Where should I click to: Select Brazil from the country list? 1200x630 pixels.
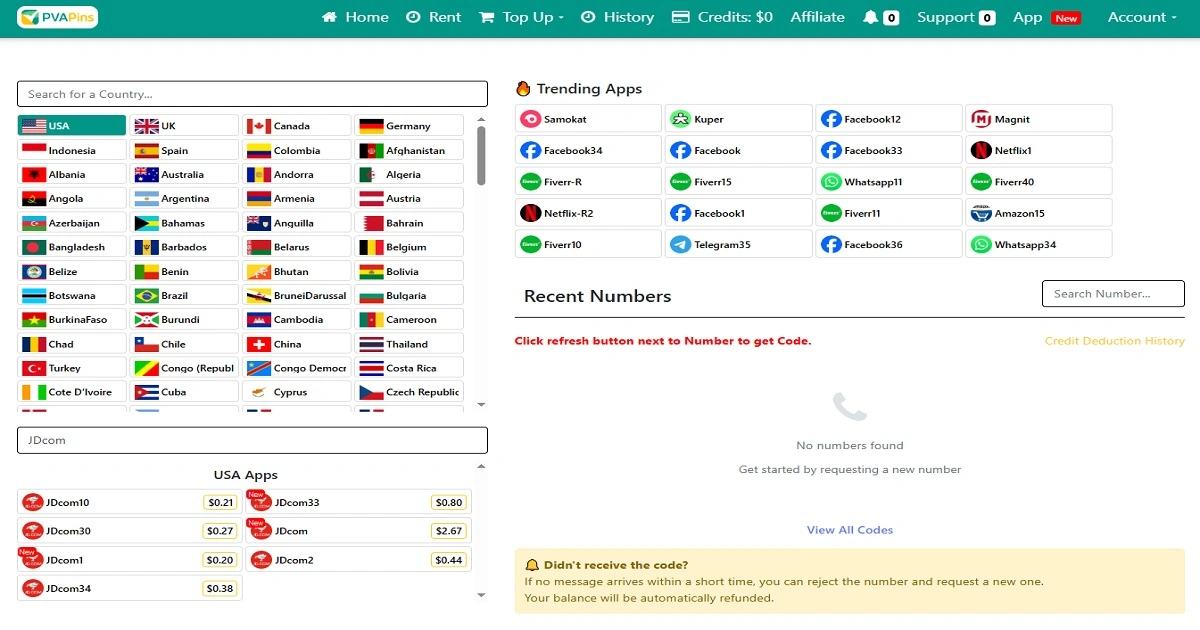[x=185, y=295]
